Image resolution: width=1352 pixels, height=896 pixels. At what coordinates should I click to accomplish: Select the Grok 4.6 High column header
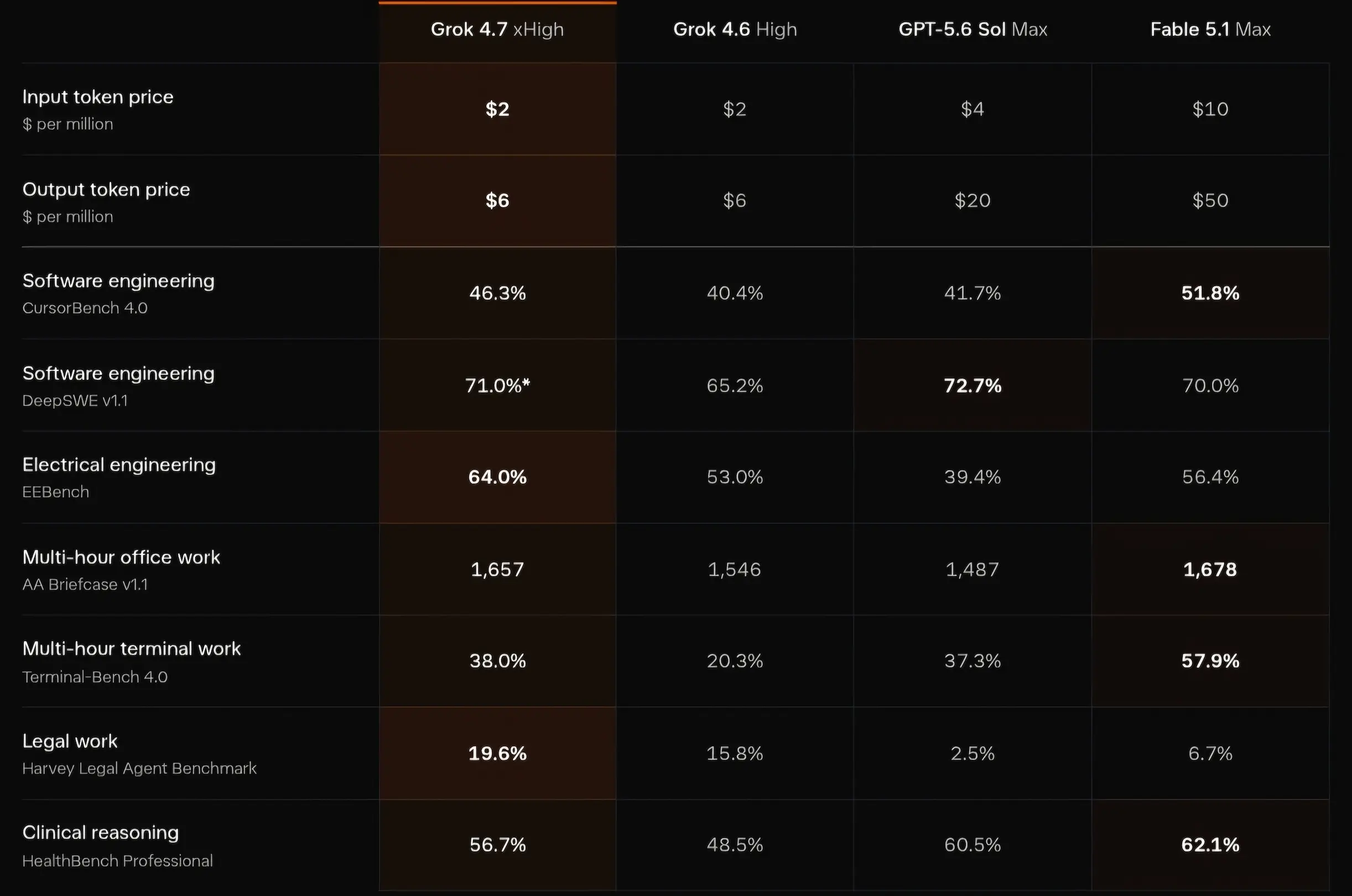tap(735, 29)
